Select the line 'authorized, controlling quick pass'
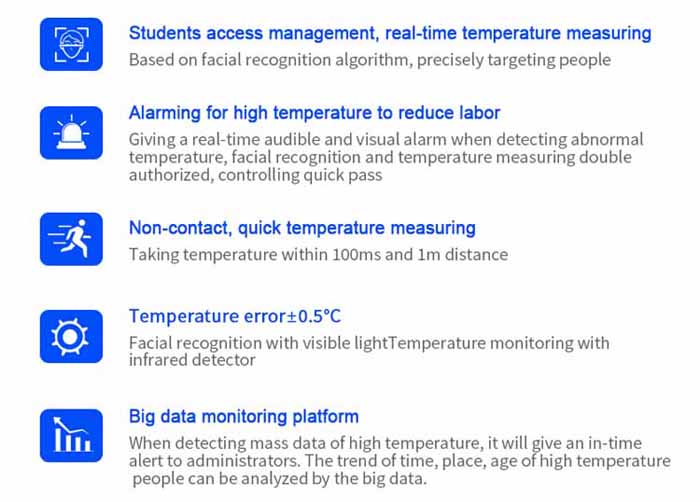This screenshot has height=502, width=700. [255, 175]
